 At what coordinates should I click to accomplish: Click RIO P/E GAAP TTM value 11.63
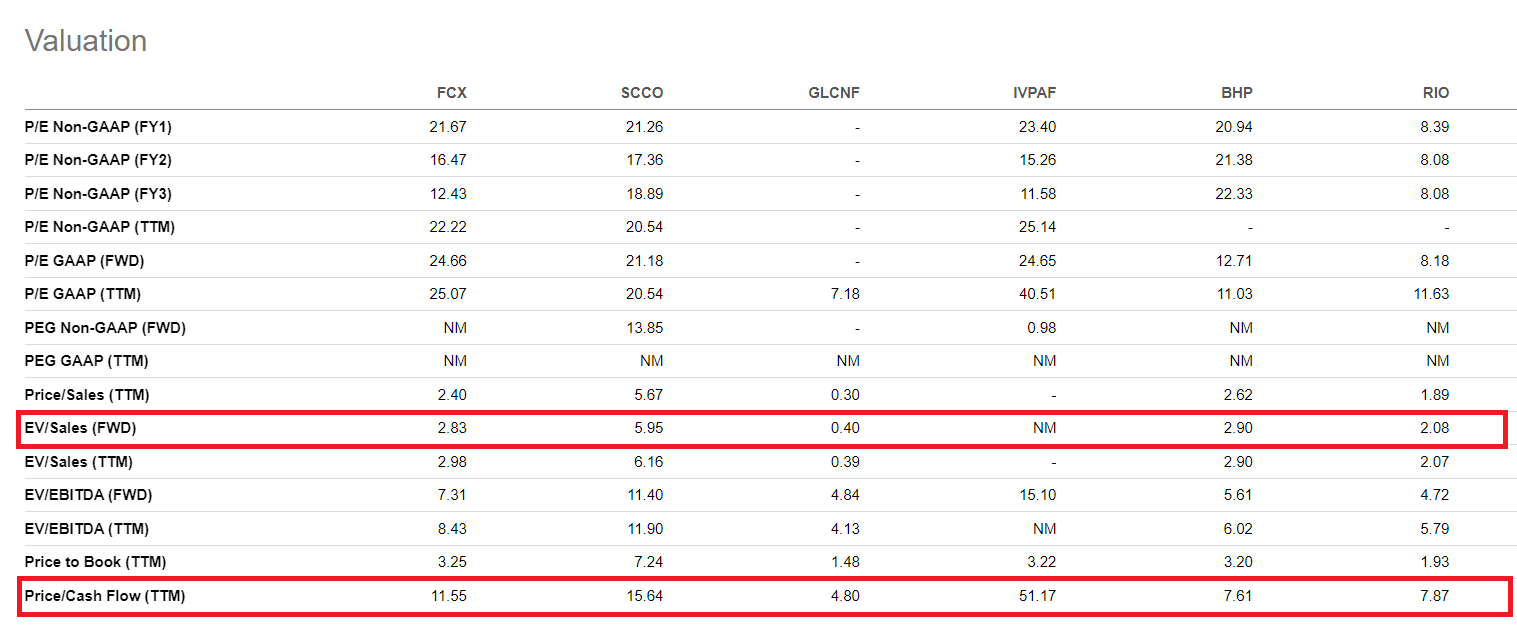[x=1432, y=294]
